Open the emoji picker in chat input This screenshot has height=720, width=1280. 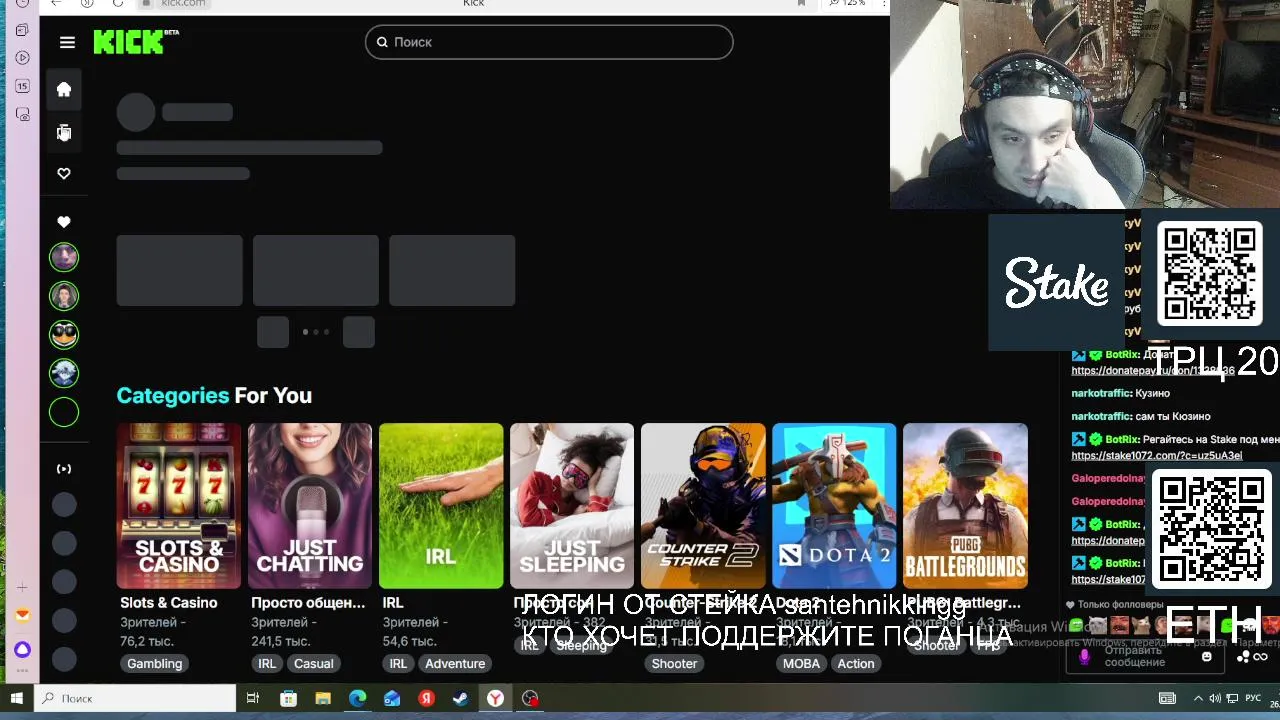coord(1207,657)
